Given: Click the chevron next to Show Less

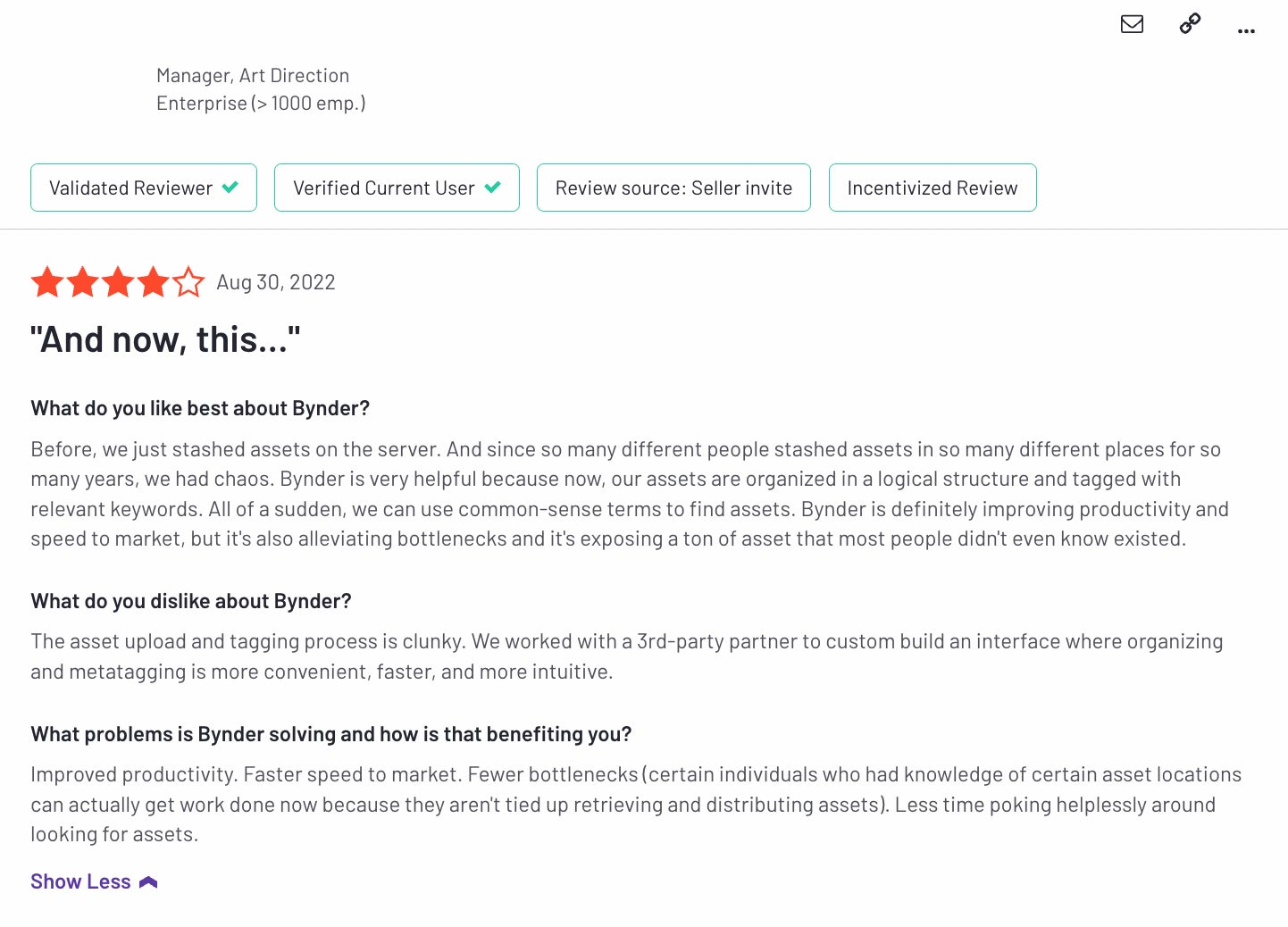Looking at the screenshot, I should [x=148, y=882].
